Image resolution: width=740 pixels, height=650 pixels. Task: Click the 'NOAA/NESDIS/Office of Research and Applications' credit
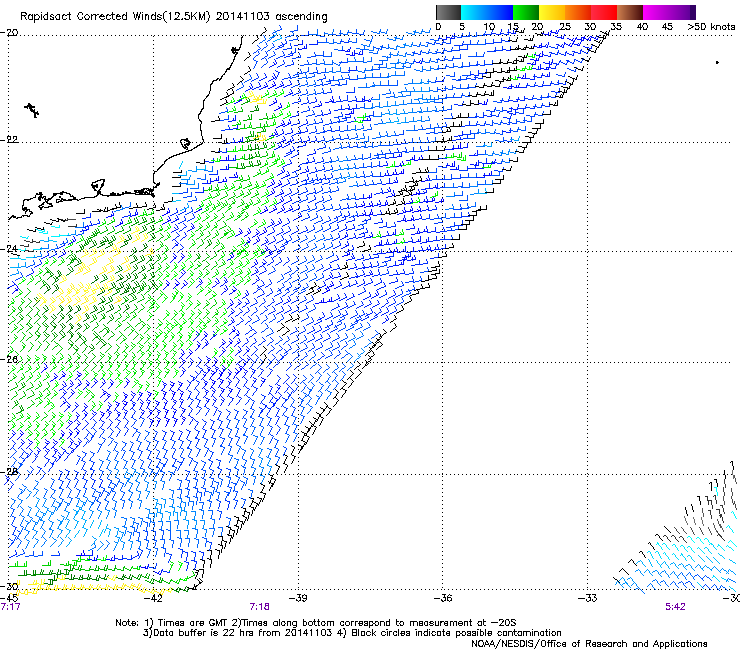[x=589, y=644]
